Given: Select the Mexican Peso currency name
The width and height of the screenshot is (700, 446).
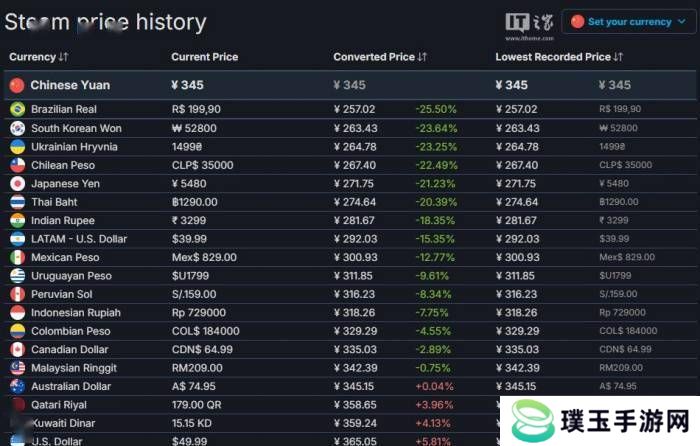Looking at the screenshot, I should click(65, 258).
